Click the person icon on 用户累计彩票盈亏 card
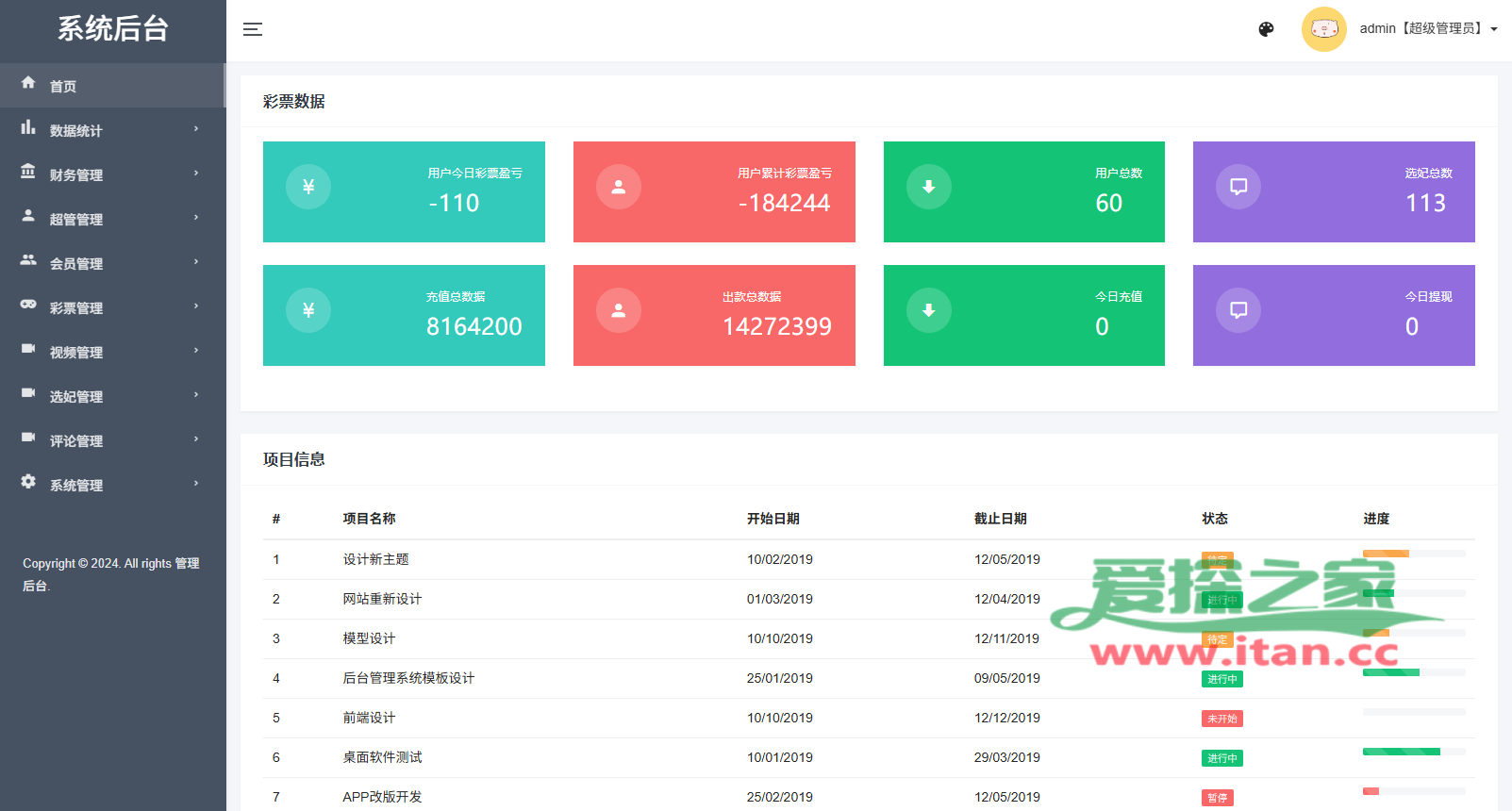1512x811 pixels. pyautogui.click(x=619, y=187)
